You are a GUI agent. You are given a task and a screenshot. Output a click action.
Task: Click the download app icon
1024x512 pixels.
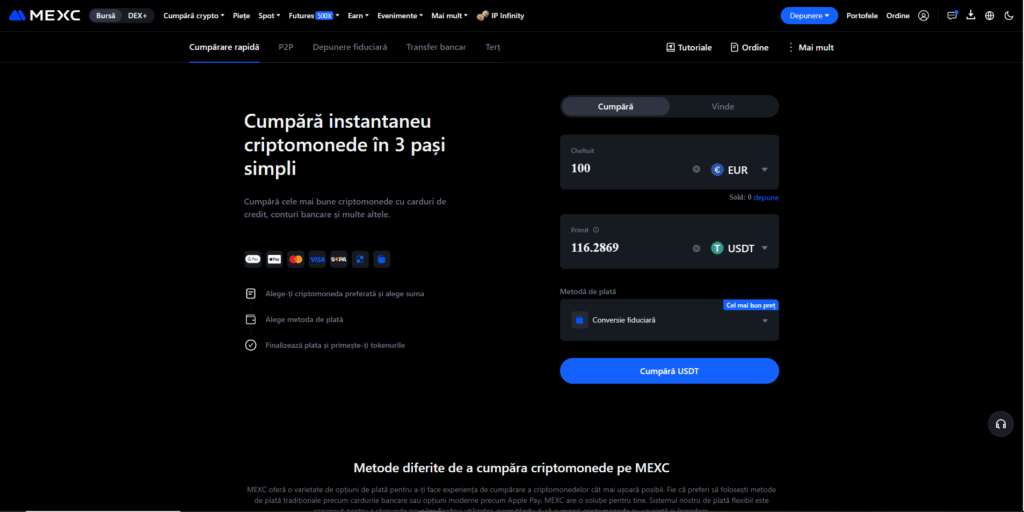(x=970, y=15)
